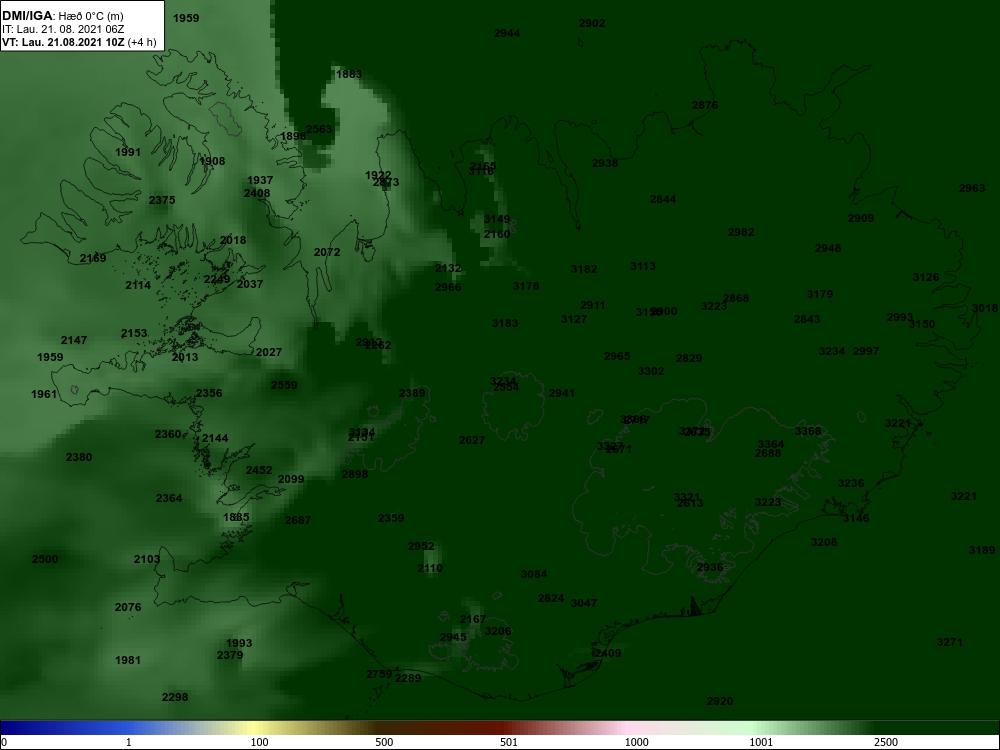1000x750 pixels.
Task: Click the 3178 label
Action: click(x=526, y=286)
